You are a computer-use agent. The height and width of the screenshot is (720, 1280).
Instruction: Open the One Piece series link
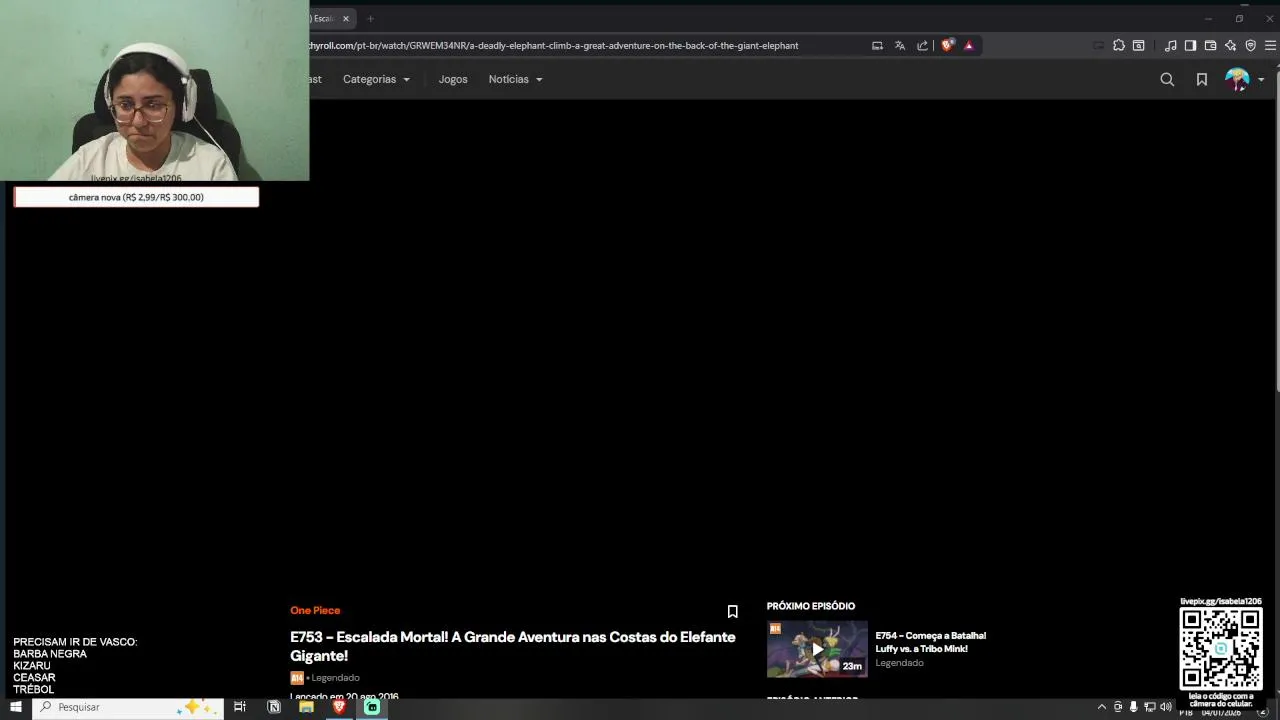315,610
